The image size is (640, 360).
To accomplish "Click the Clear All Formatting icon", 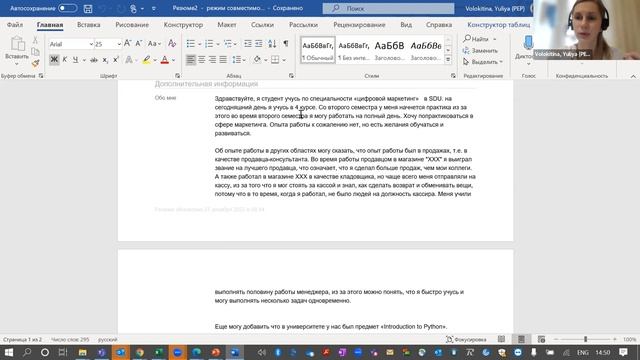I will (x=172, y=43).
